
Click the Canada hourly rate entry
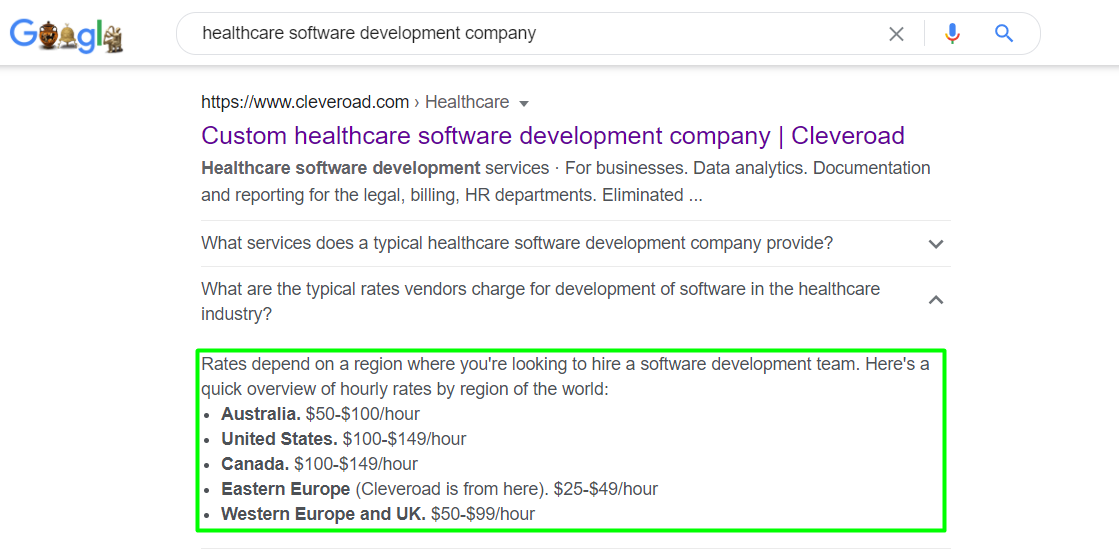pos(319,464)
